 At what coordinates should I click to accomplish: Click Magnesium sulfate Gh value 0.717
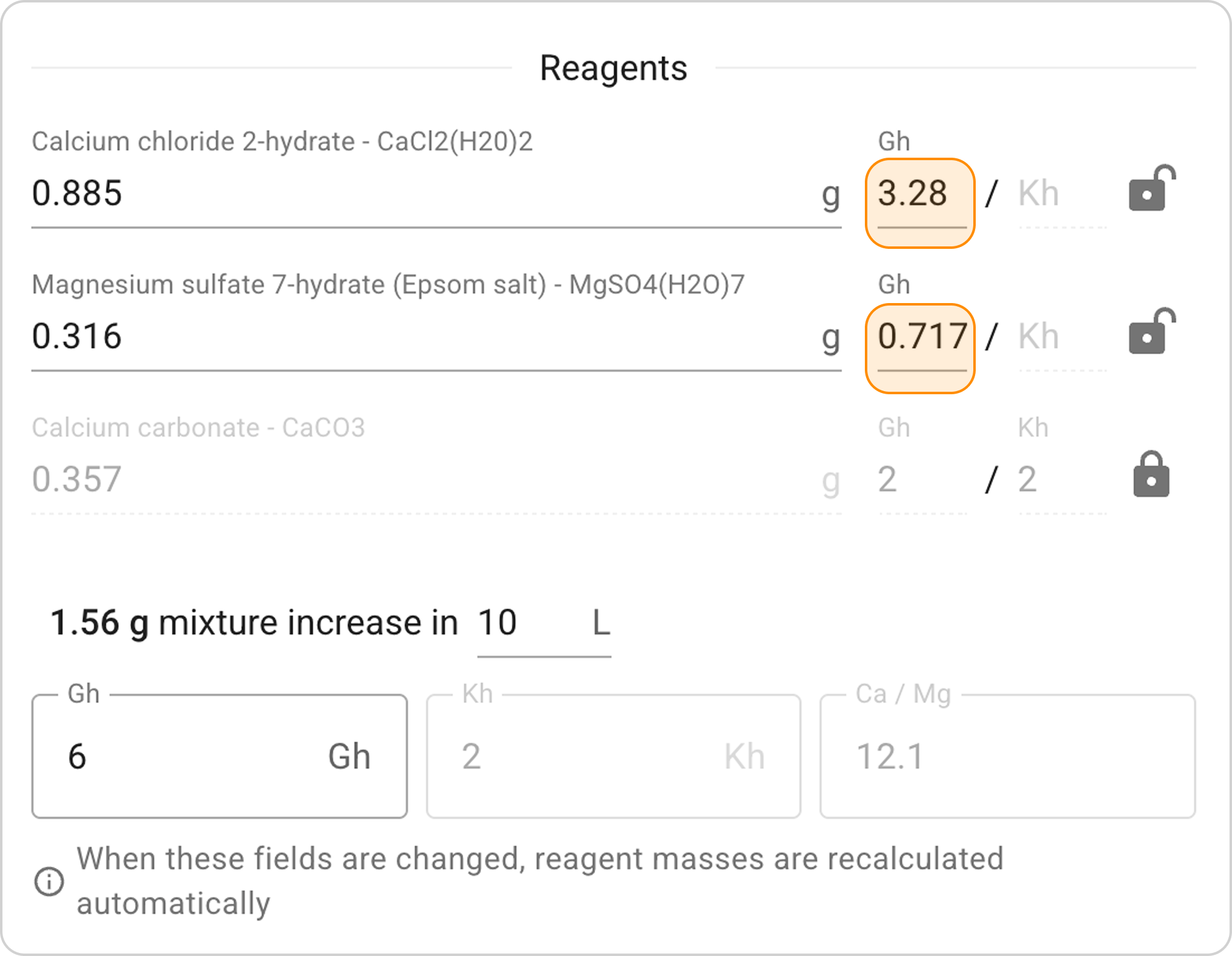tap(920, 338)
